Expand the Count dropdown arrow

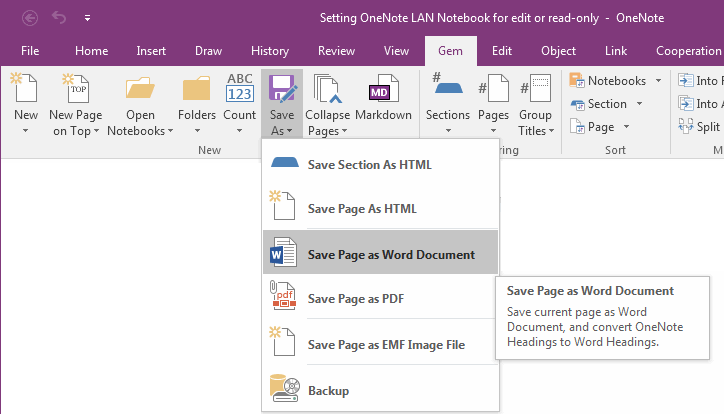(x=239, y=131)
